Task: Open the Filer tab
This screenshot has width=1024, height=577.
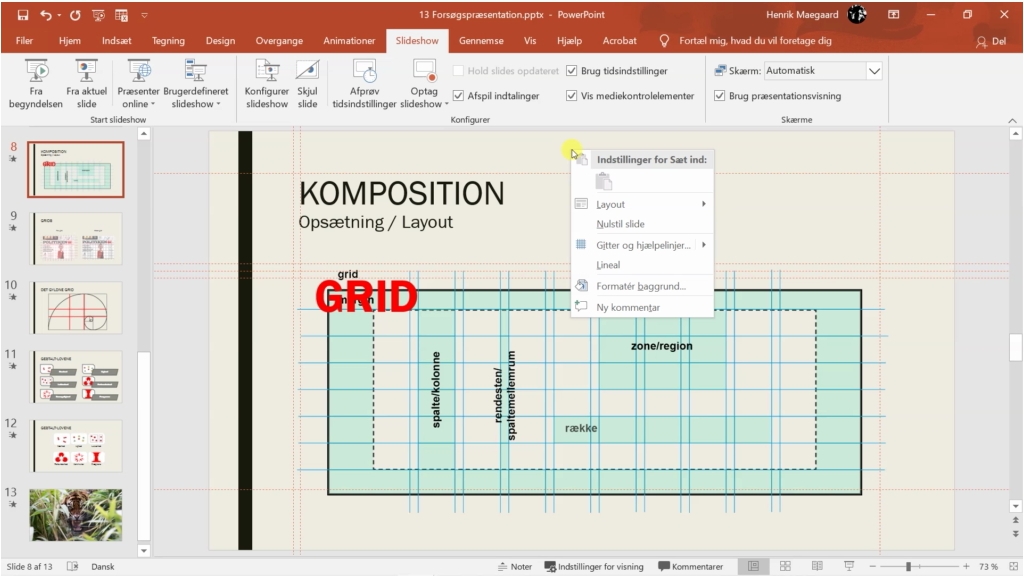Action: coord(24,40)
